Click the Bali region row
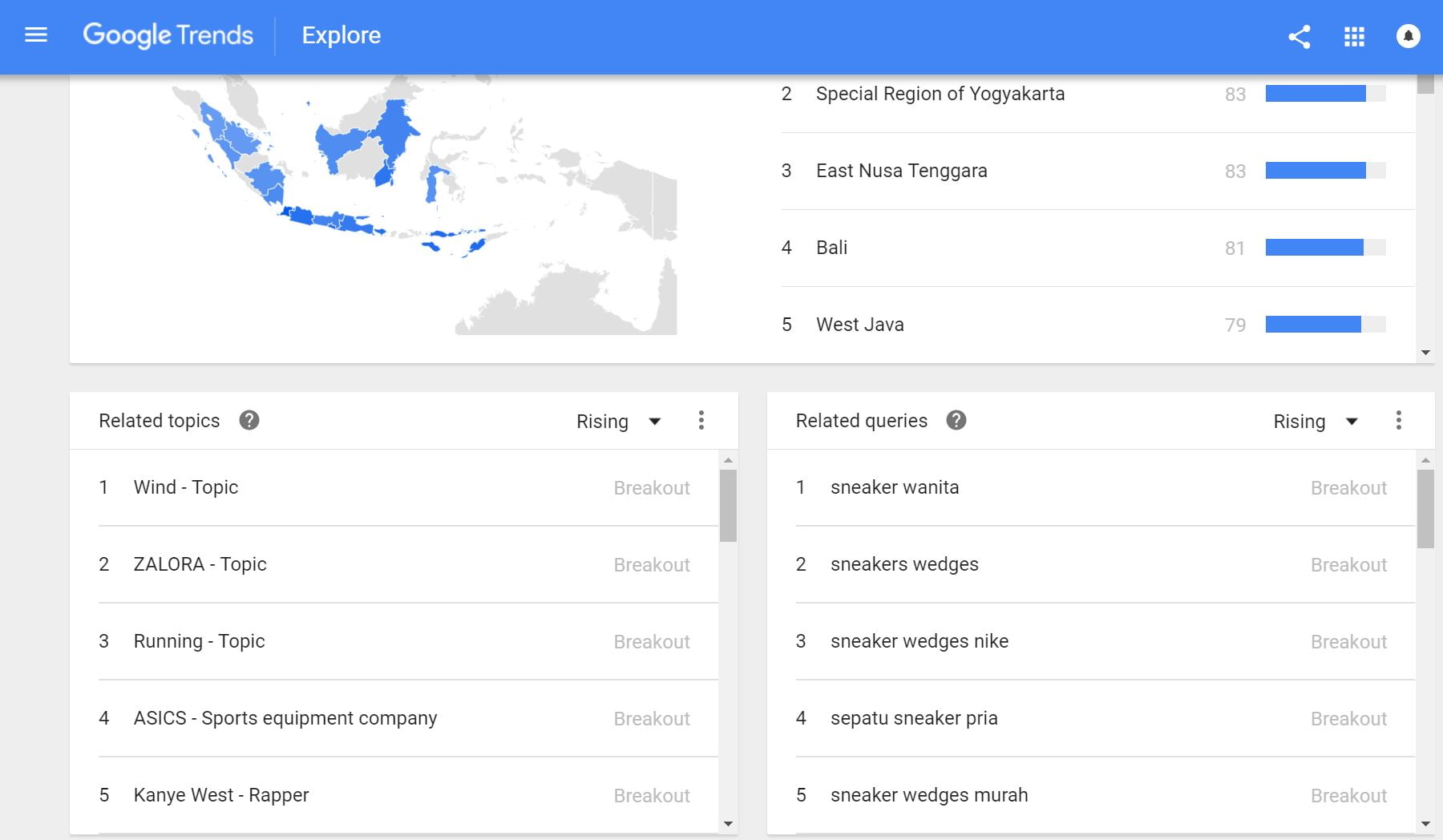Viewport: 1443px width, 840px height. (x=831, y=248)
